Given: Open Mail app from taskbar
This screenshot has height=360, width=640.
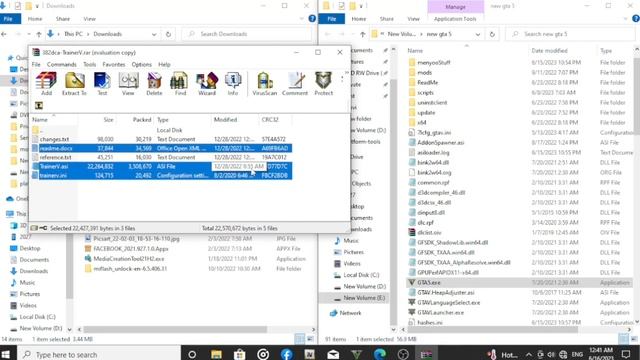Looking at the screenshot, I should click(333, 354).
